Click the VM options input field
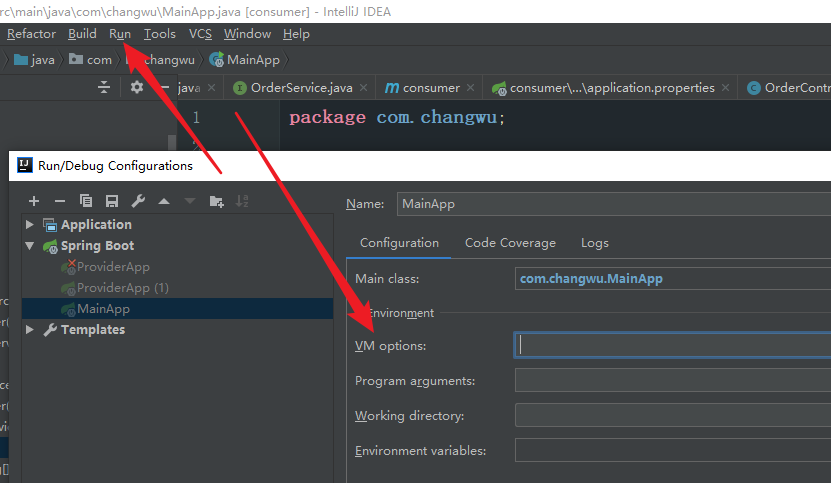831x483 pixels. pyautogui.click(x=672, y=346)
